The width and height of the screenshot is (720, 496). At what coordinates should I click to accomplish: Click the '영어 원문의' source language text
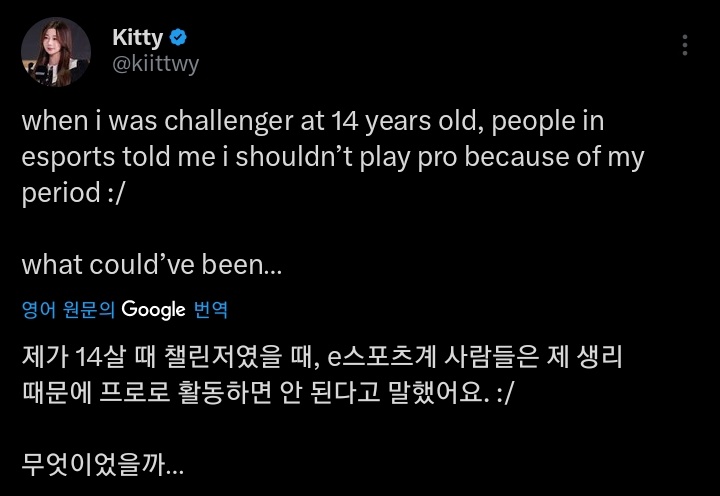[68, 310]
